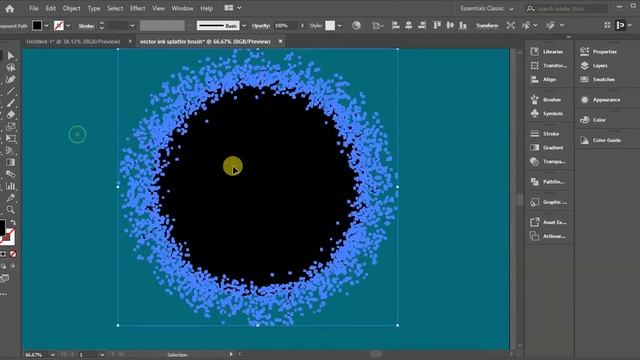Select the Lasso tool
Screen dimensions: 640x360
coord(11,68)
